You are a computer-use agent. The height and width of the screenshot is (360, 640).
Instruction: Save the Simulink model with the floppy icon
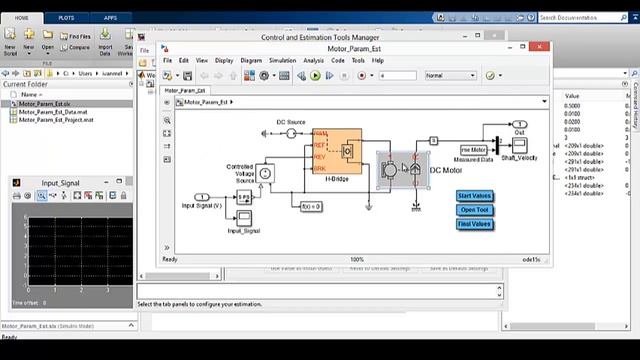(187, 76)
